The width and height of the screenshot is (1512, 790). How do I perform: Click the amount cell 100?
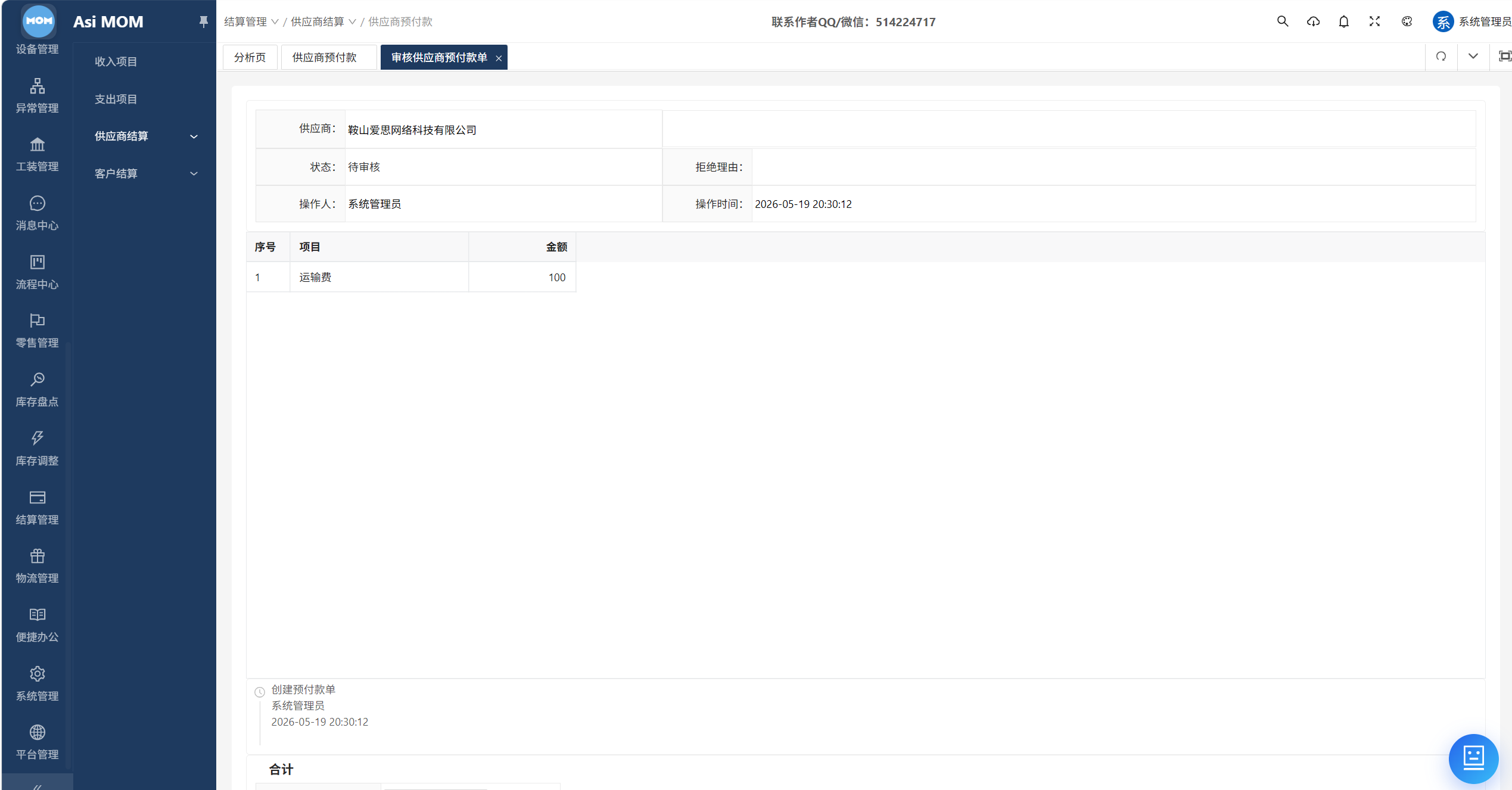tap(522, 277)
